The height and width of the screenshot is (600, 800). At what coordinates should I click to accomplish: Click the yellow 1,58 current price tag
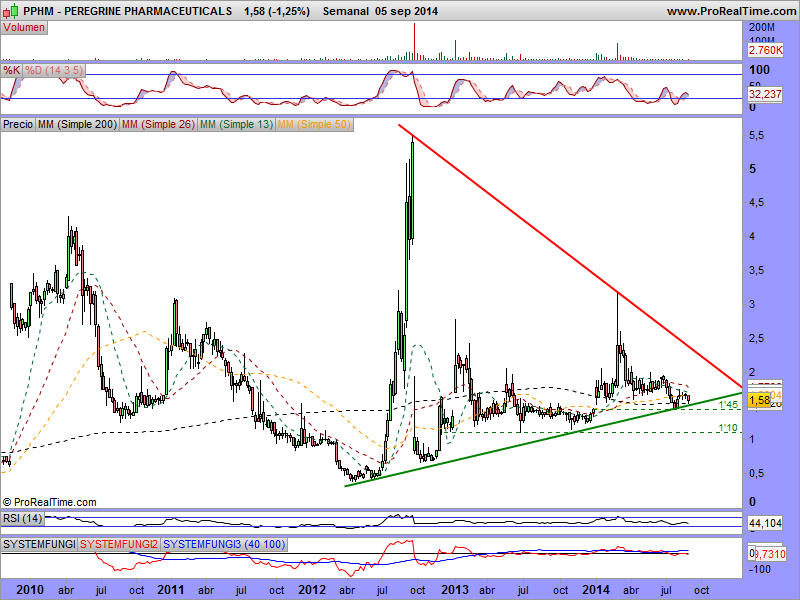(760, 400)
